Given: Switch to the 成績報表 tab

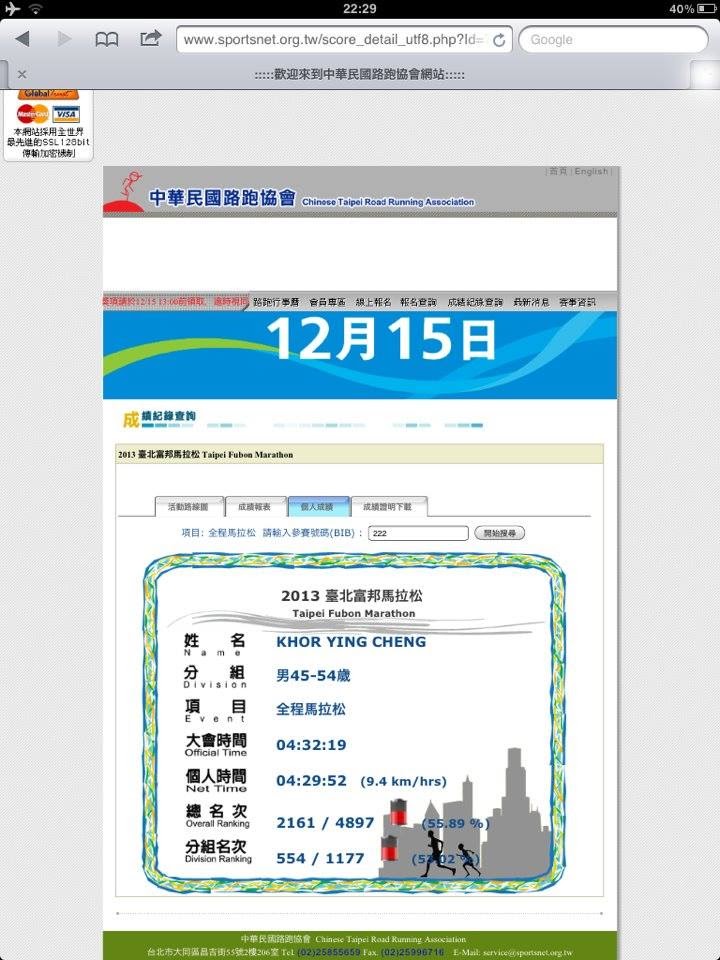Looking at the screenshot, I should tap(255, 506).
